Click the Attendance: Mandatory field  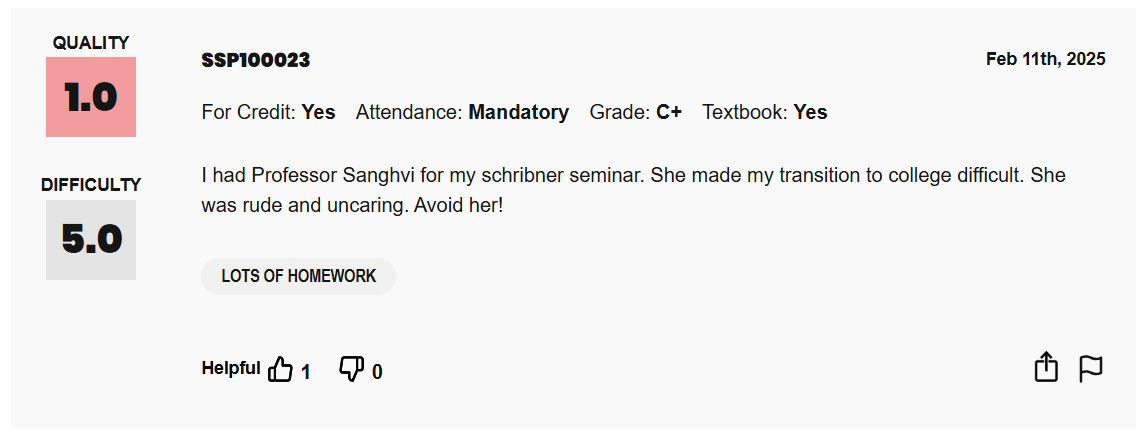(462, 112)
